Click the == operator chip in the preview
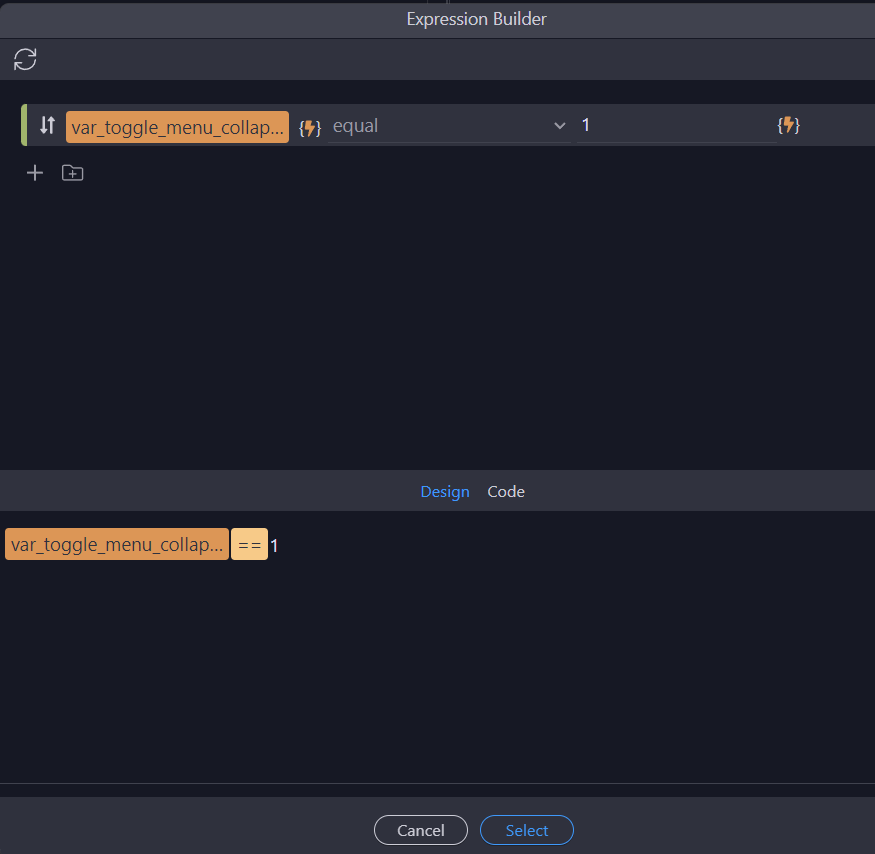This screenshot has width=875, height=854. 249,544
